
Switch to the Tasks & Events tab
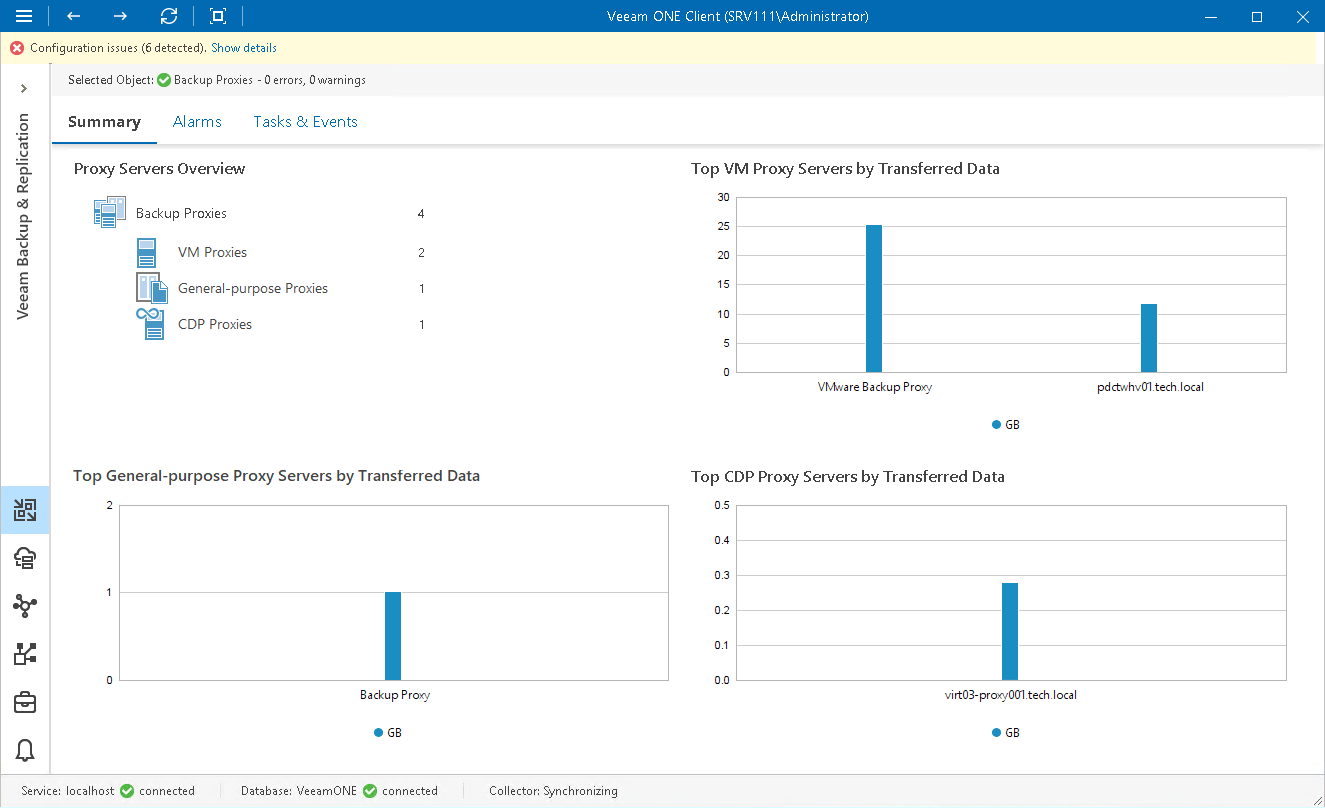[305, 121]
